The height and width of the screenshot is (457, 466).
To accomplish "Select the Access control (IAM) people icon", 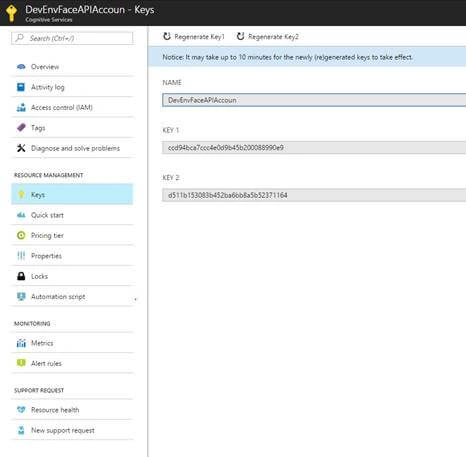I will pos(21,107).
